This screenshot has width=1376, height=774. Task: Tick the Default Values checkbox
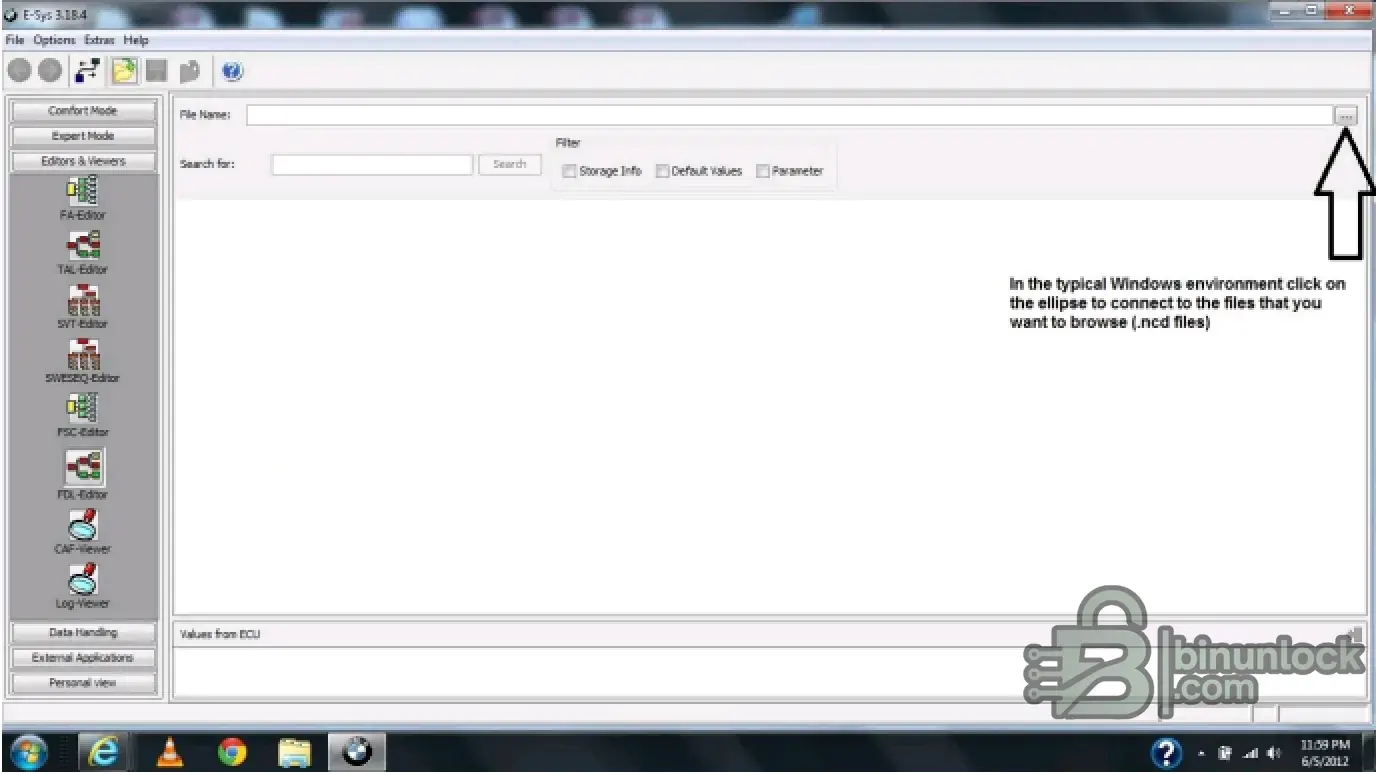(x=662, y=171)
